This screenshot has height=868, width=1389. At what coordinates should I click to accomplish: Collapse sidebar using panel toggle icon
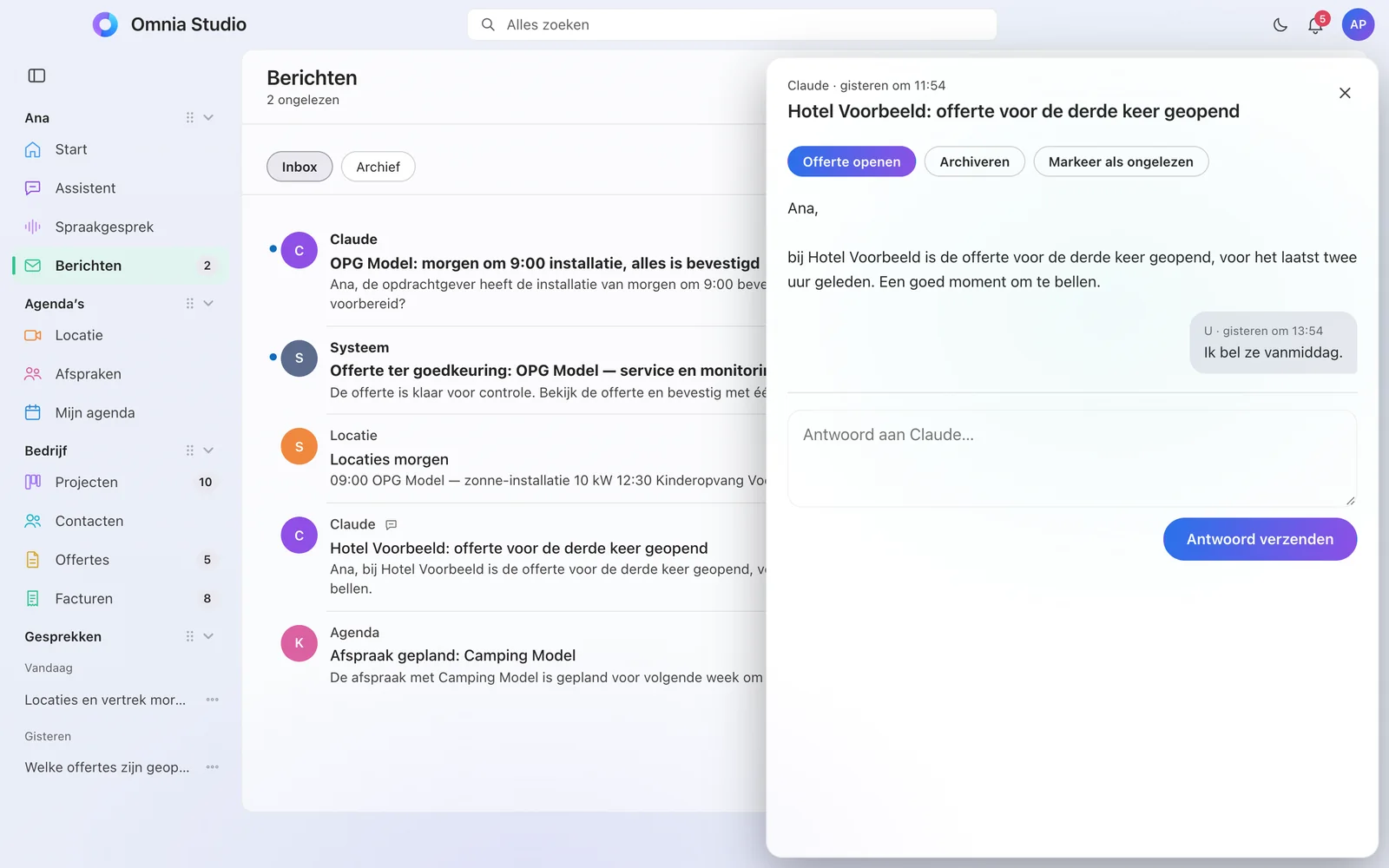36,76
